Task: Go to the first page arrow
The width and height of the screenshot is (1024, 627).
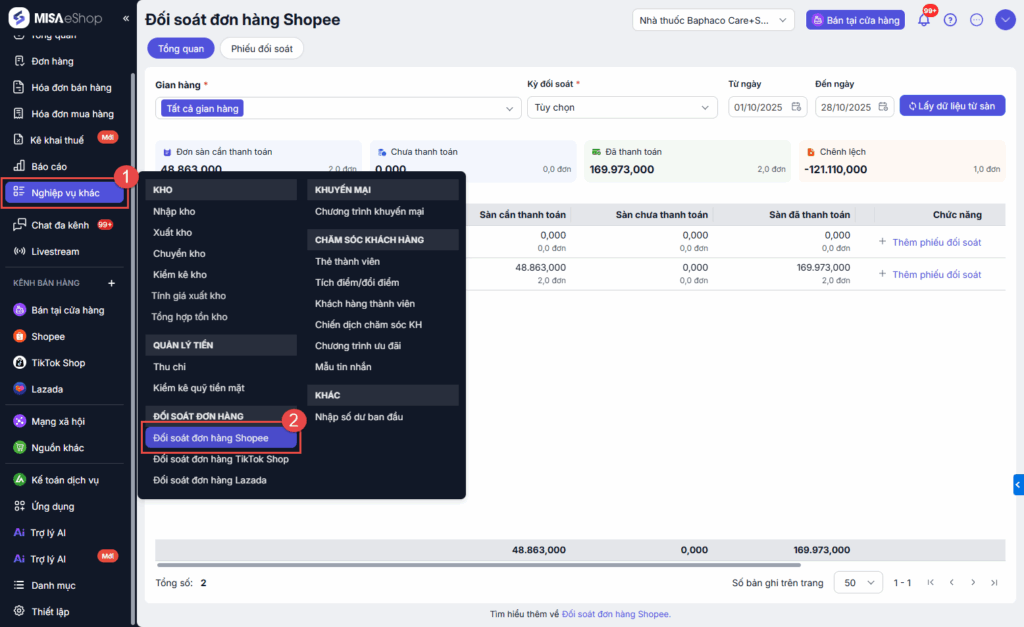Action: click(x=931, y=583)
